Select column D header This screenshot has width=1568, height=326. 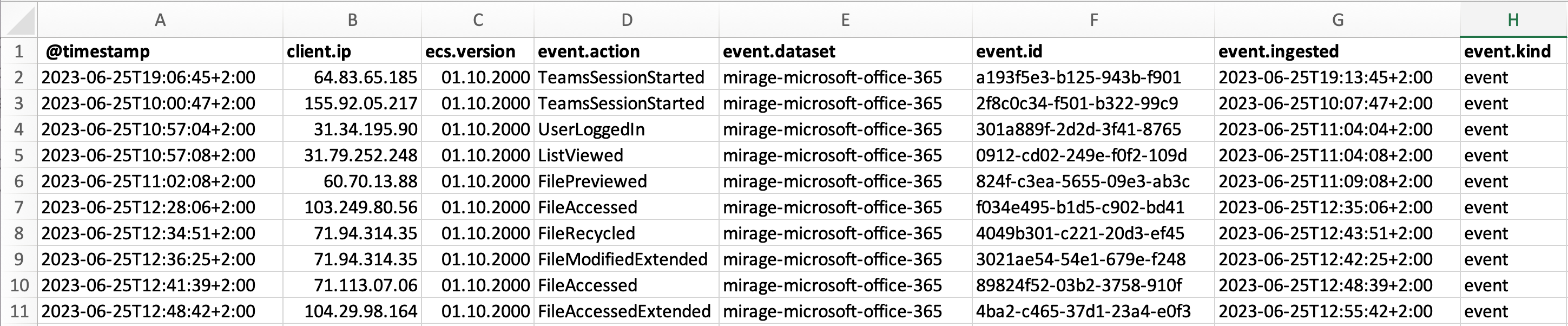tap(627, 20)
